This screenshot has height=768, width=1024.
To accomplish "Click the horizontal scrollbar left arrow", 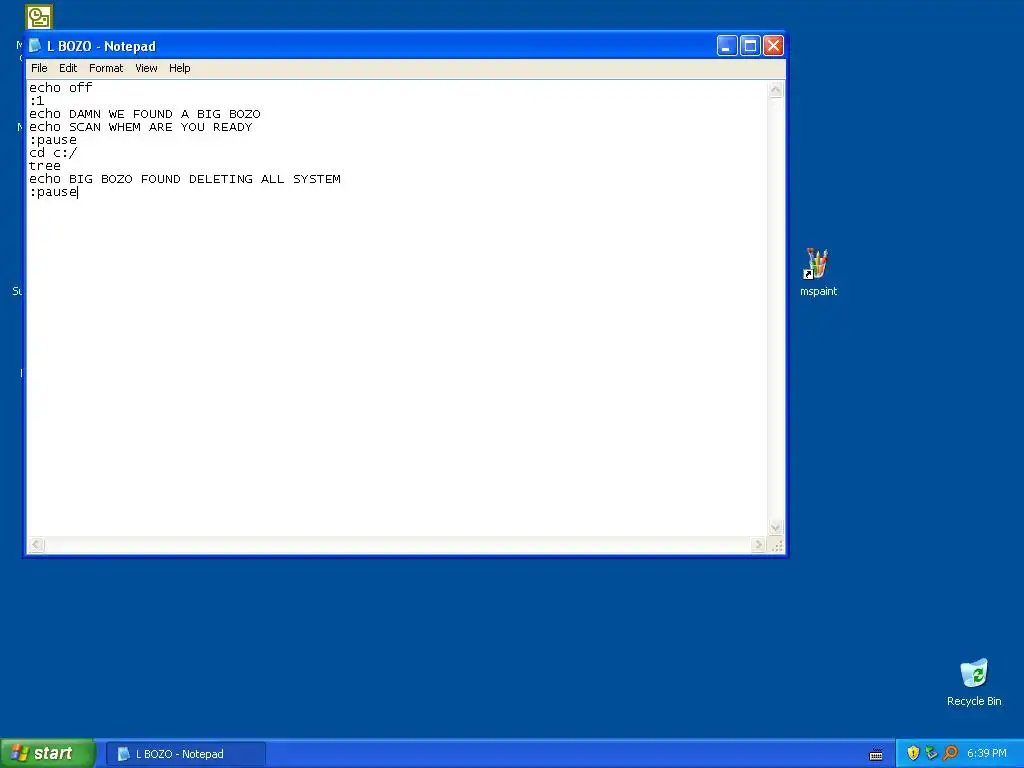I will (x=37, y=545).
